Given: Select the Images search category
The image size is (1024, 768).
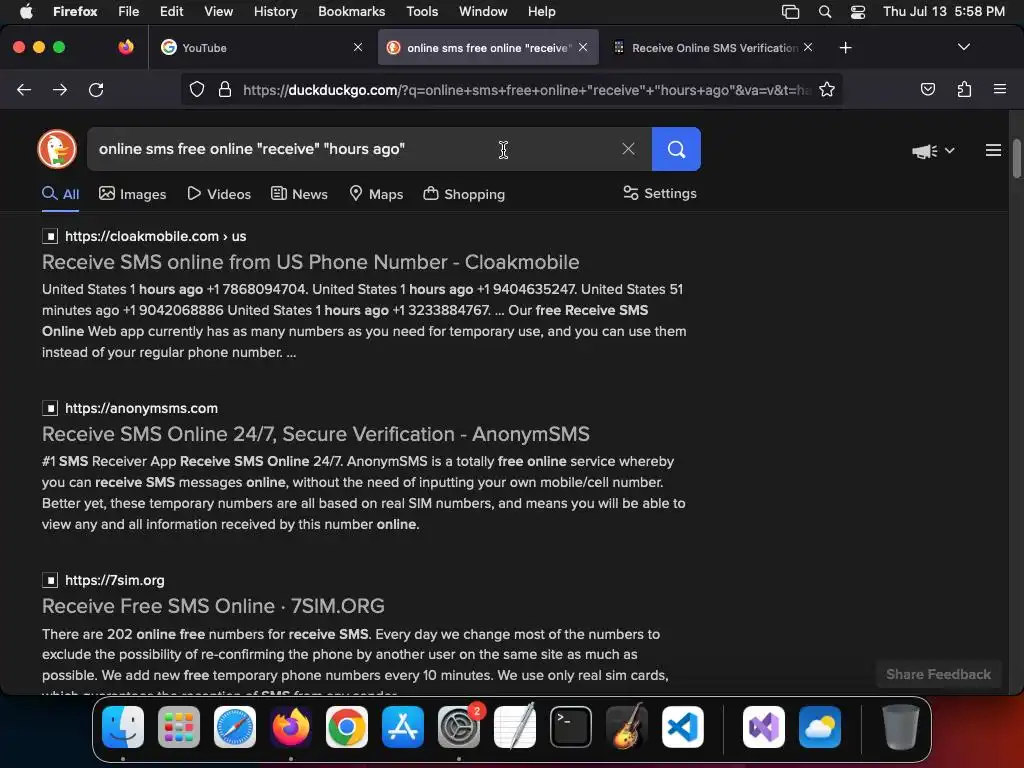Looking at the screenshot, I should [x=133, y=194].
